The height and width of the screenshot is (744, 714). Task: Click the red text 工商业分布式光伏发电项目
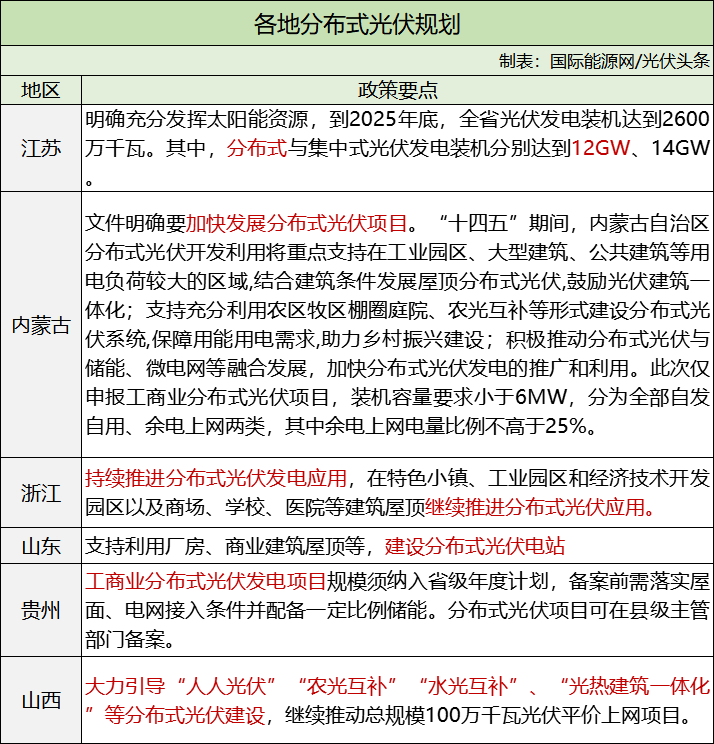tap(205, 581)
